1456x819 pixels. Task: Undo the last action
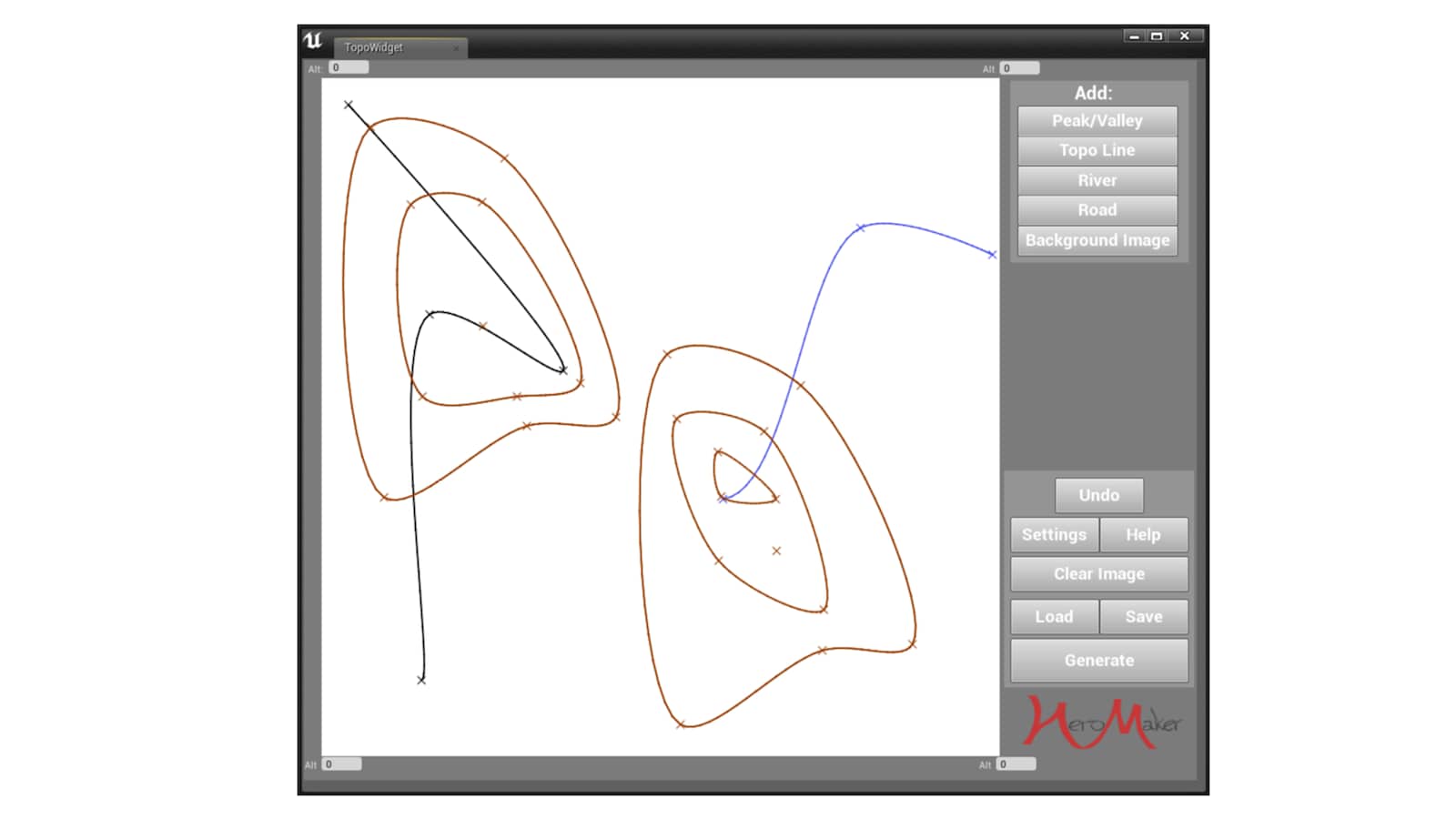pyautogui.click(x=1098, y=495)
